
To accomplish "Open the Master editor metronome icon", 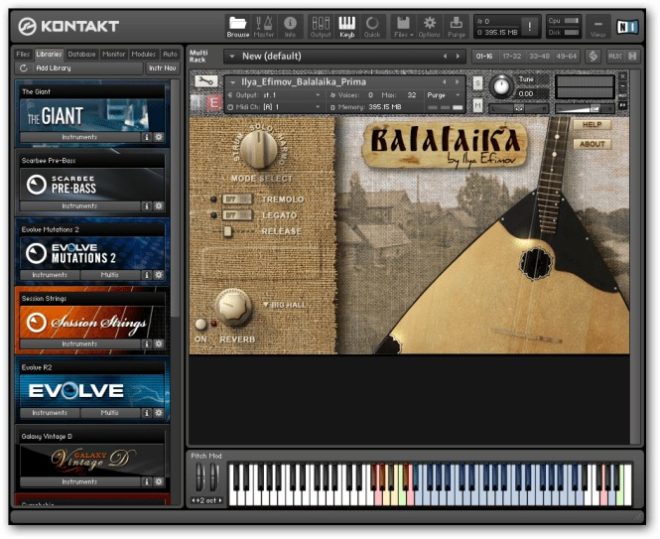I will tap(264, 26).
